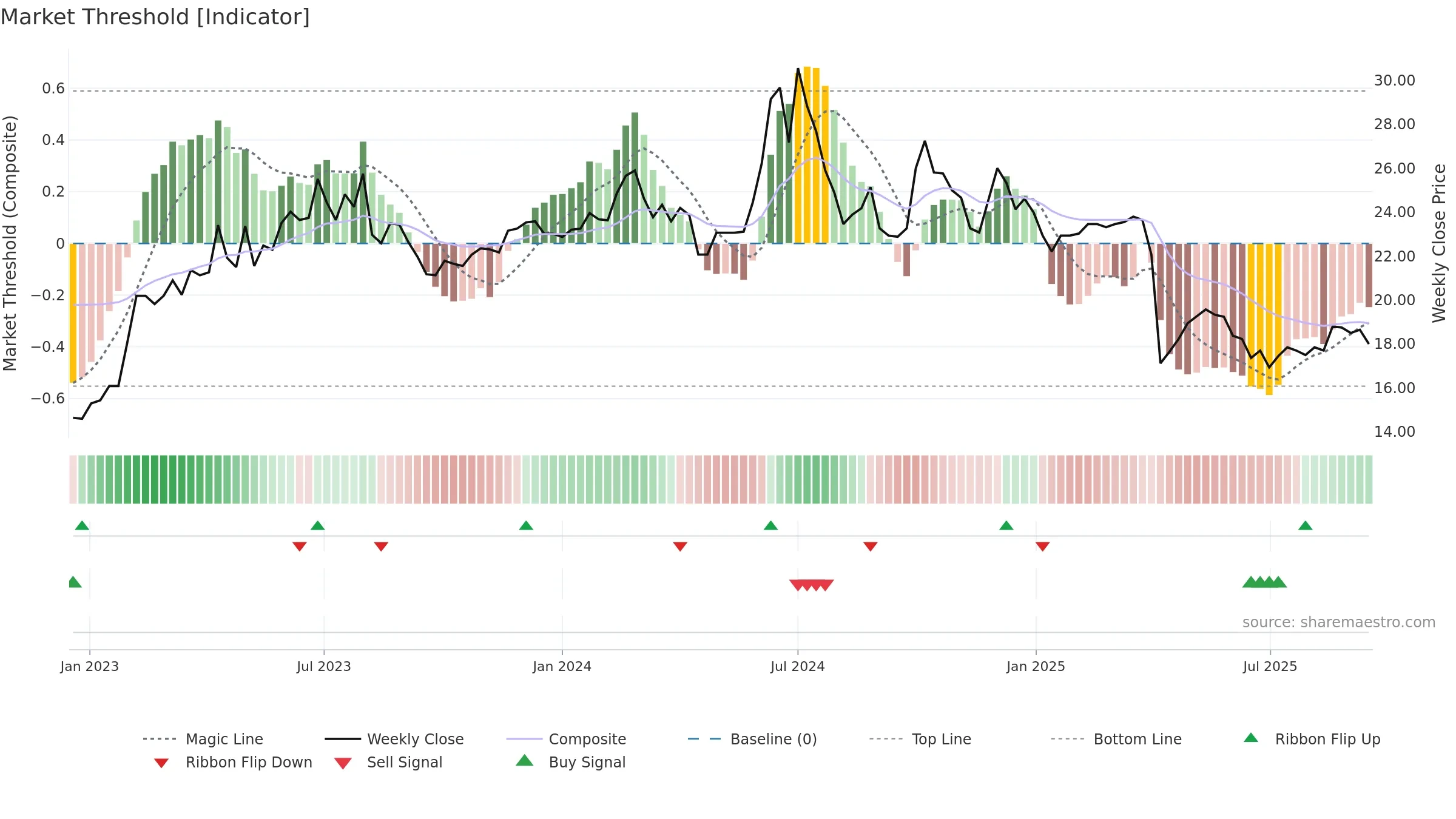The width and height of the screenshot is (1456, 819).
Task: Click the −0.6 left axis tick
Action: coord(48,399)
